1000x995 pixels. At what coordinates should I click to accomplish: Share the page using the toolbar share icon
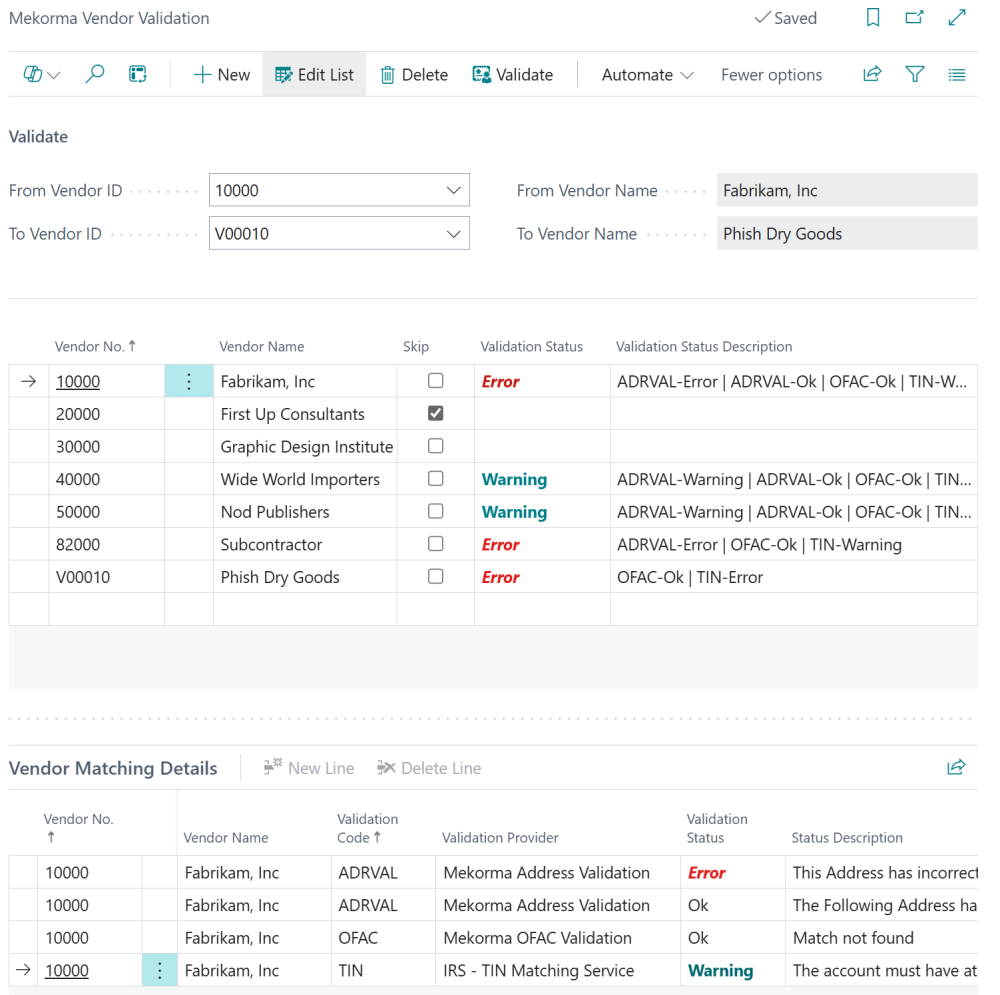coord(872,74)
